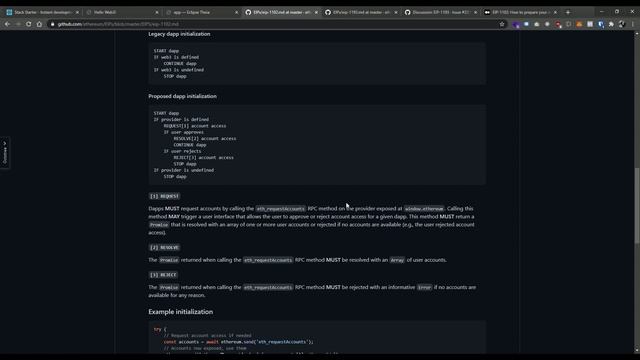Click the RESOLVE[2] account access code line
Screen dimensions: 640x360
coord(204,139)
